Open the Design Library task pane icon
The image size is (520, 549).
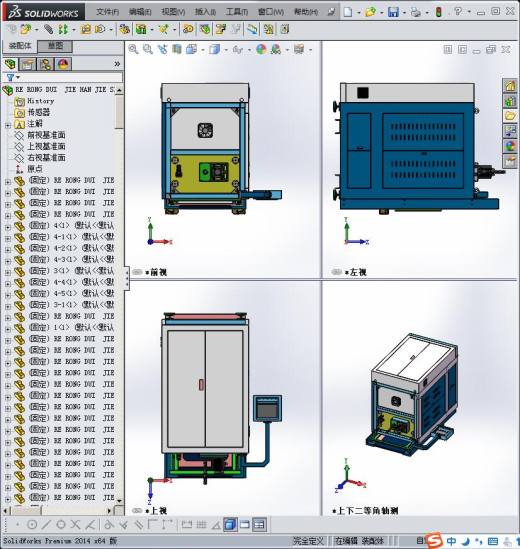pyautogui.click(x=510, y=101)
